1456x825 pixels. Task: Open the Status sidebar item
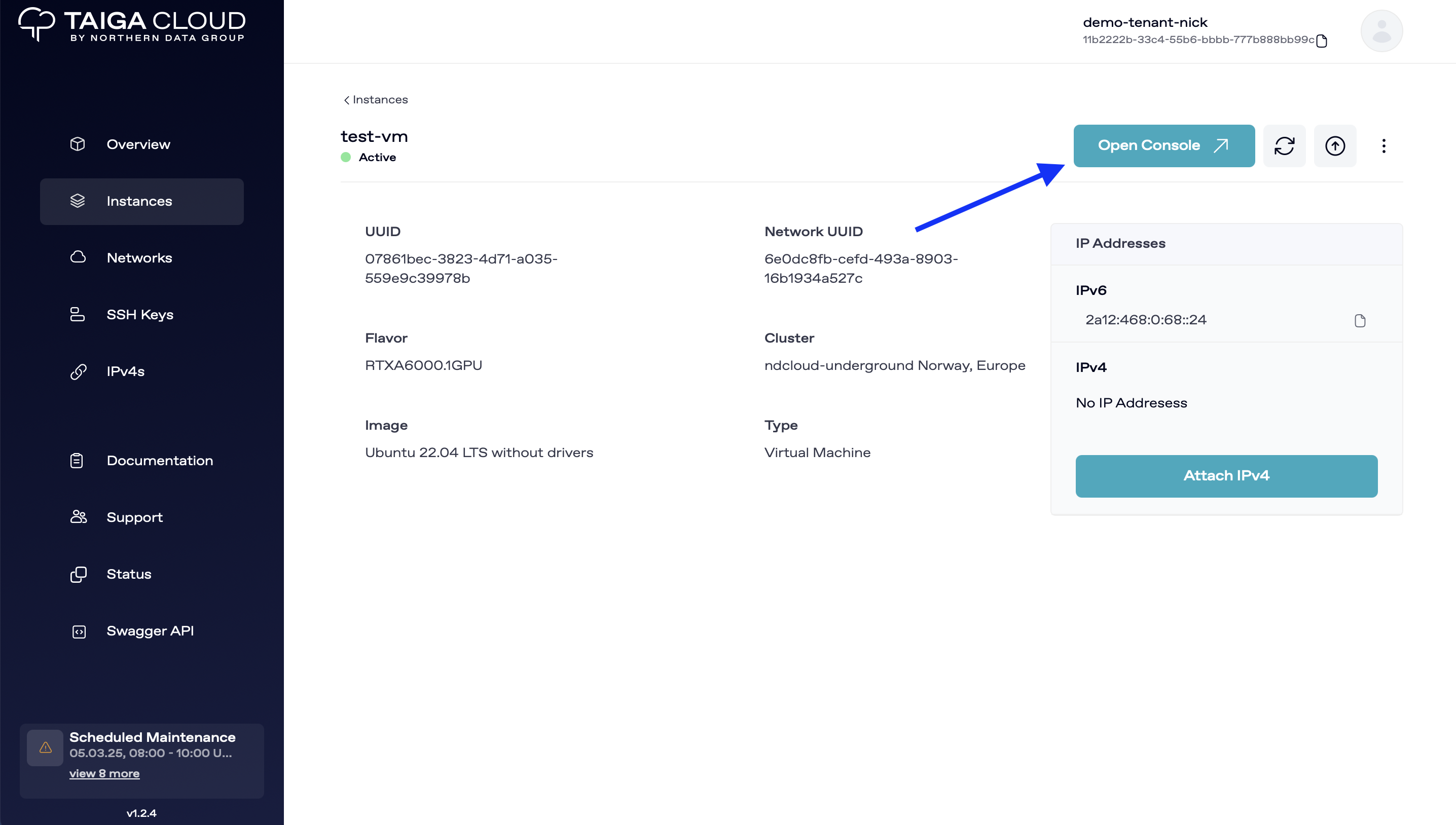click(129, 574)
